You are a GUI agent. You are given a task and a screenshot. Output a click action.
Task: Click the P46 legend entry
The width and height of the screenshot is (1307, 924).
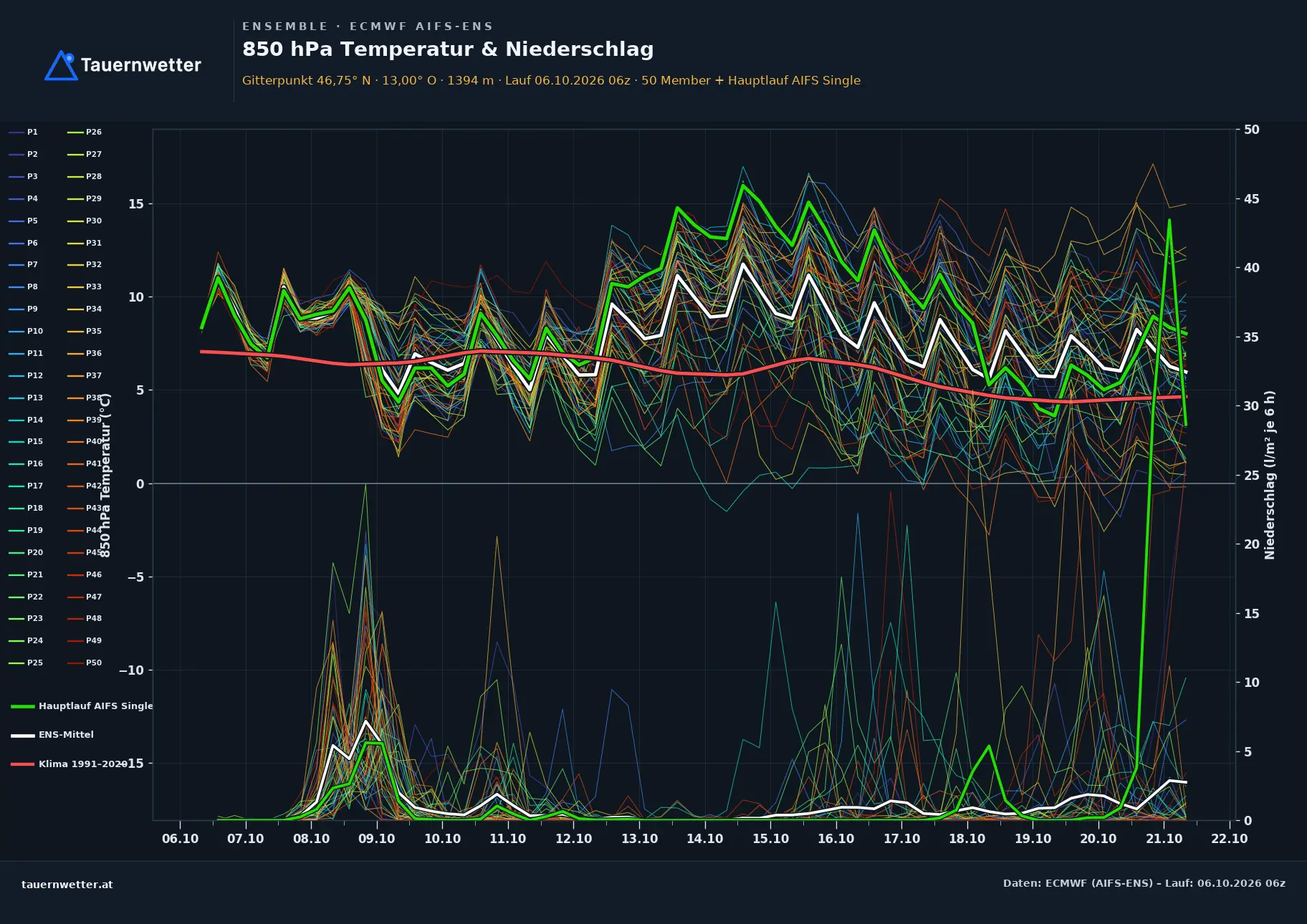pos(85,574)
